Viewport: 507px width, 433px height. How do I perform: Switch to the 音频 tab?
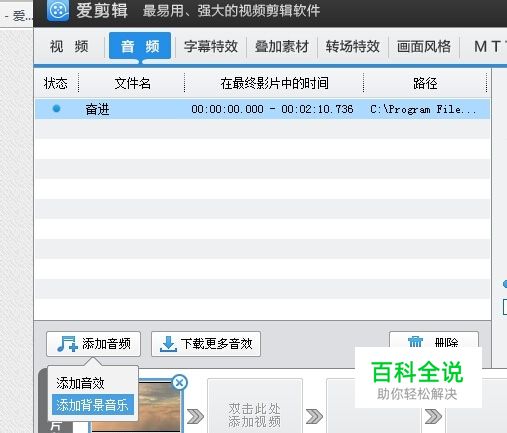coord(140,46)
